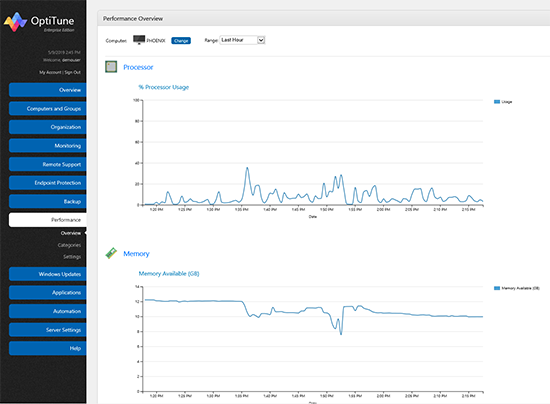Click the date and time in sidebar
This screenshot has height=404, width=550.
point(64,52)
